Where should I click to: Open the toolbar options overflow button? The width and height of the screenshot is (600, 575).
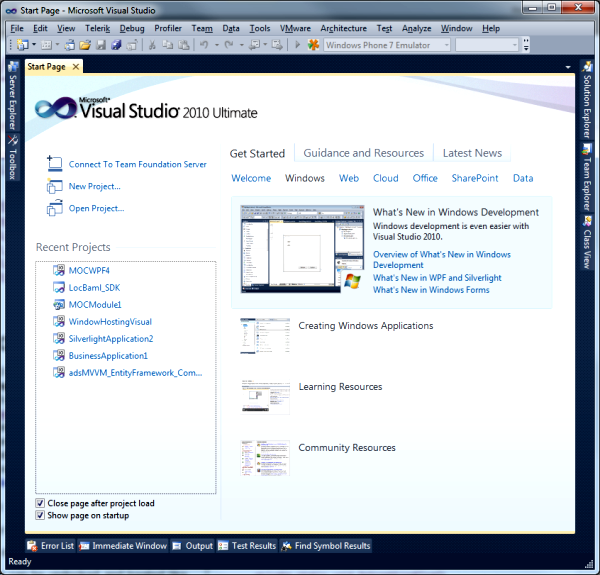pos(526,45)
